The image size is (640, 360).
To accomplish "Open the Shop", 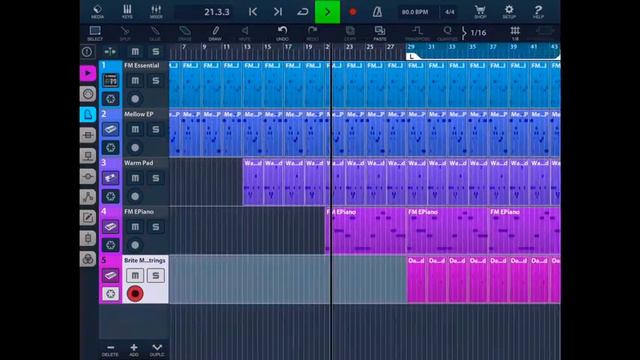I will point(480,12).
